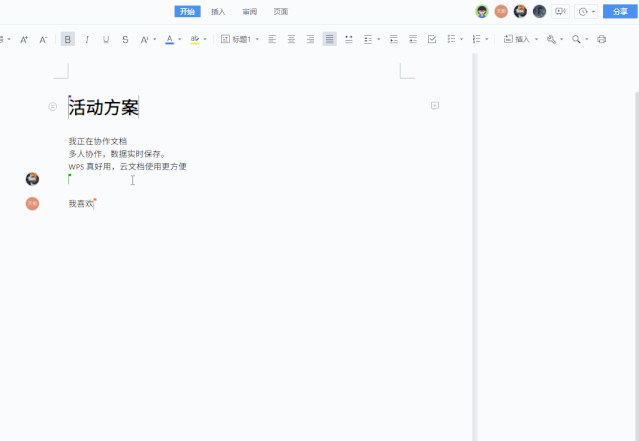The height and width of the screenshot is (441, 639).
Task: Click comment icon beside title
Action: pos(435,106)
